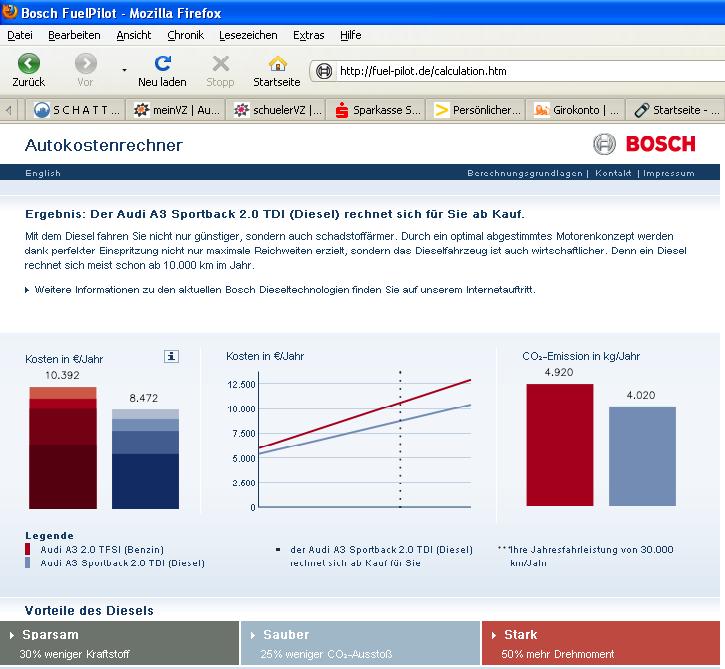The width and height of the screenshot is (725, 669).
Task: Click the Bosch site favicon in address bar
Action: point(324,71)
